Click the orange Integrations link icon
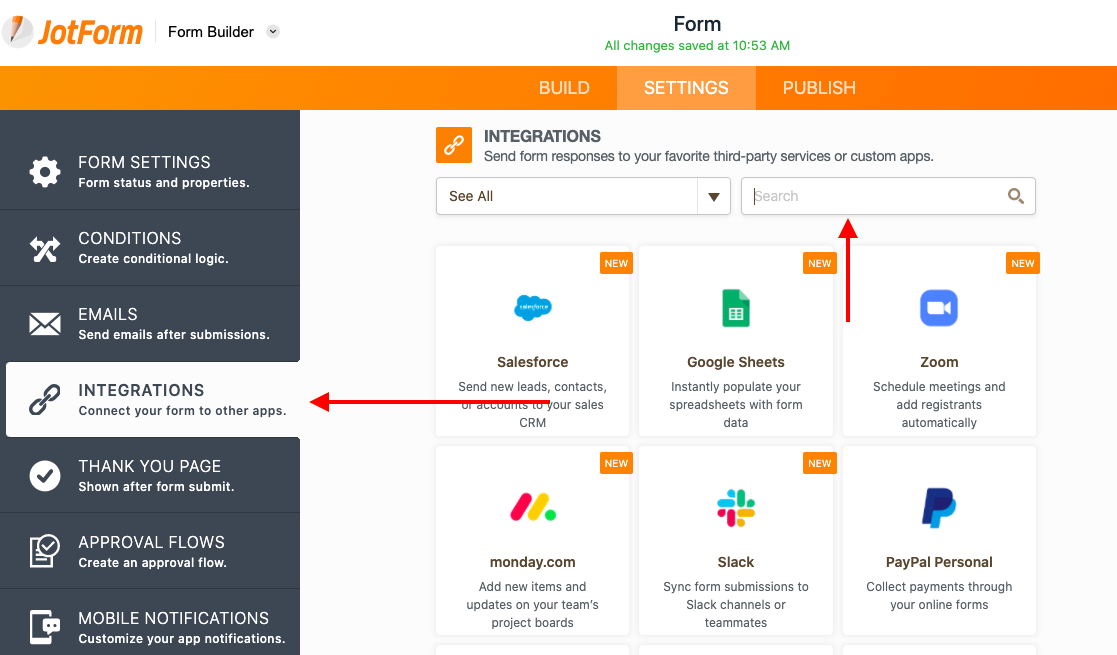Screen dimensions: 1117x655 coord(454,145)
